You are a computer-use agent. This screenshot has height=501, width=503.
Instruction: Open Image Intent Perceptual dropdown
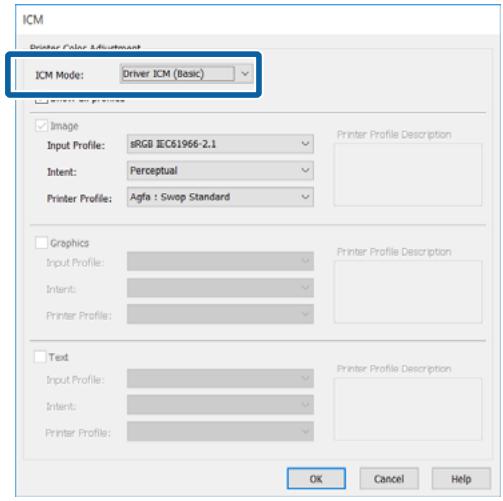tap(220, 171)
